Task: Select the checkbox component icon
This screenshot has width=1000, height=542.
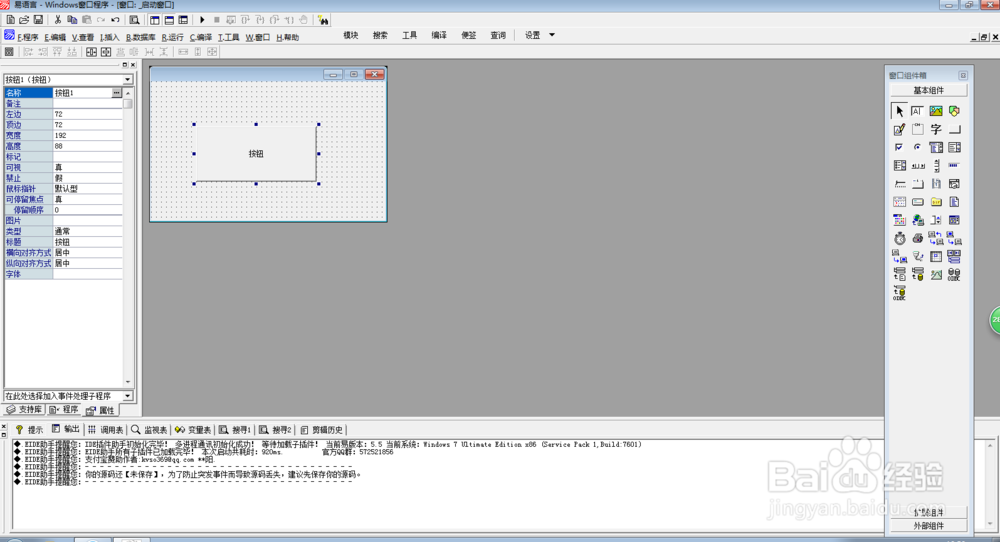Action: pos(899,147)
